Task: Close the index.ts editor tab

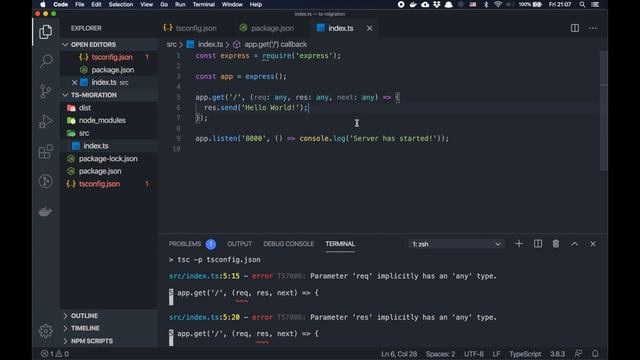Action: coord(369,28)
